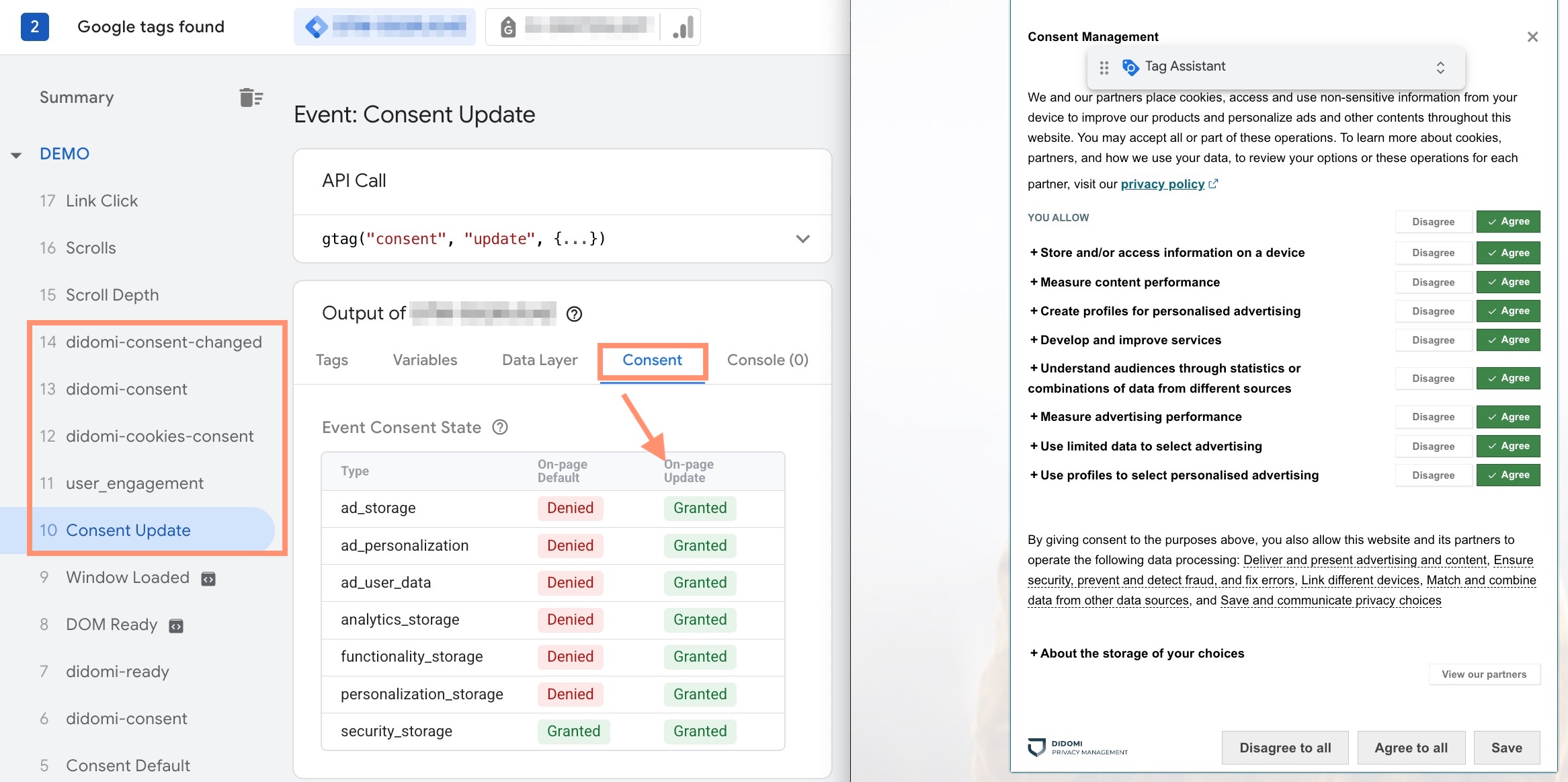Screen dimensions: 1568x782
Task: Expand the gtag consent update API call
Action: click(x=802, y=239)
